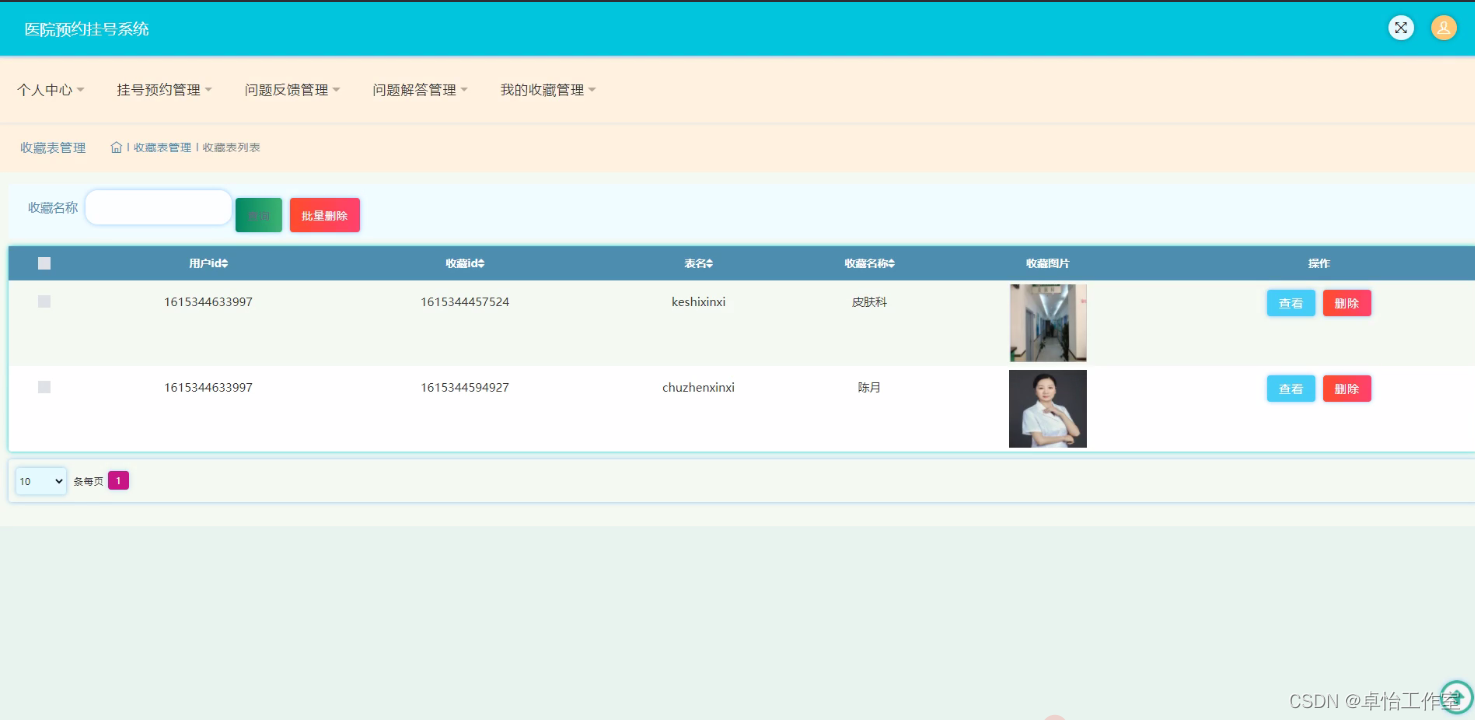Sort by 表名 column arrows
This screenshot has height=720, width=1475.
point(710,264)
